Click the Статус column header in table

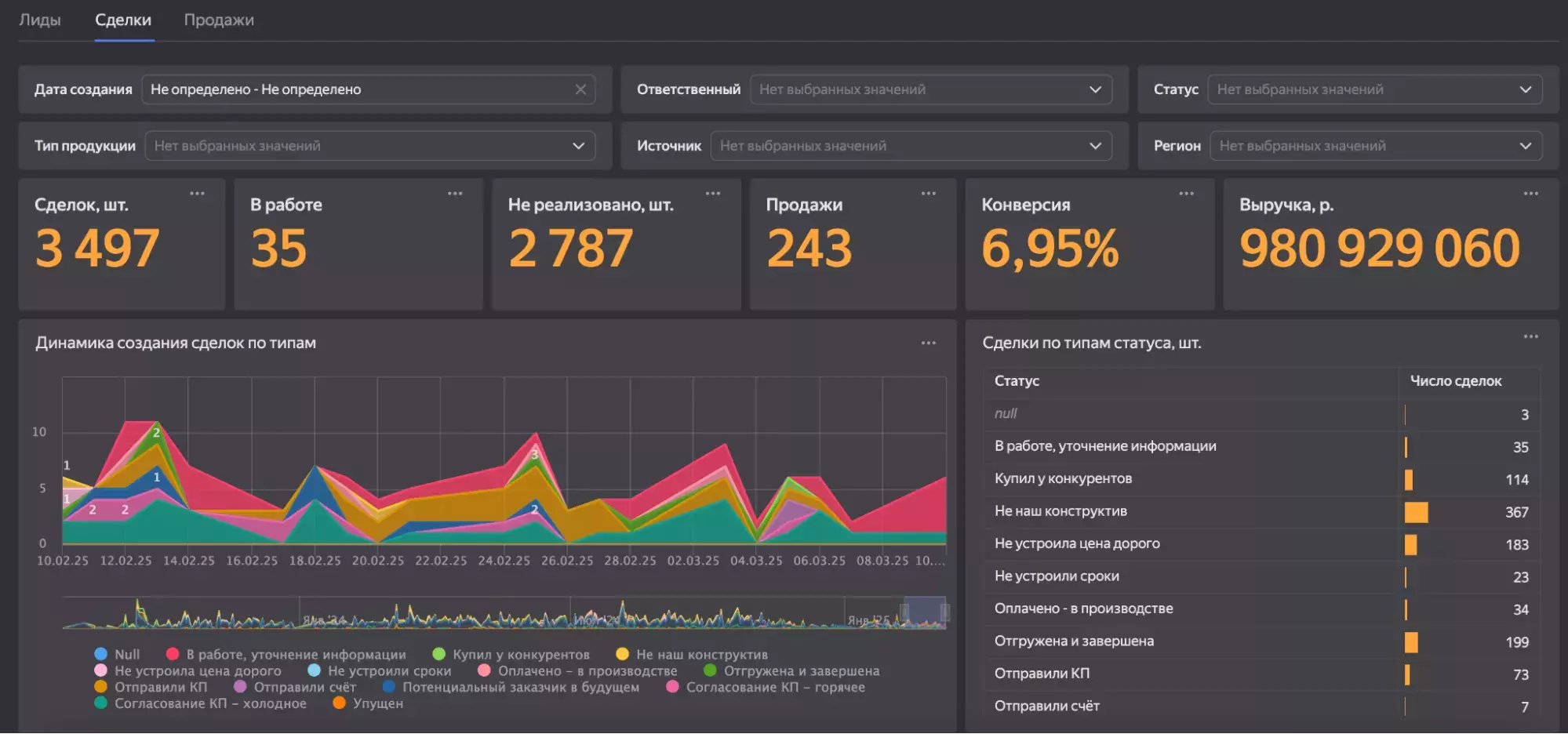tap(1017, 381)
